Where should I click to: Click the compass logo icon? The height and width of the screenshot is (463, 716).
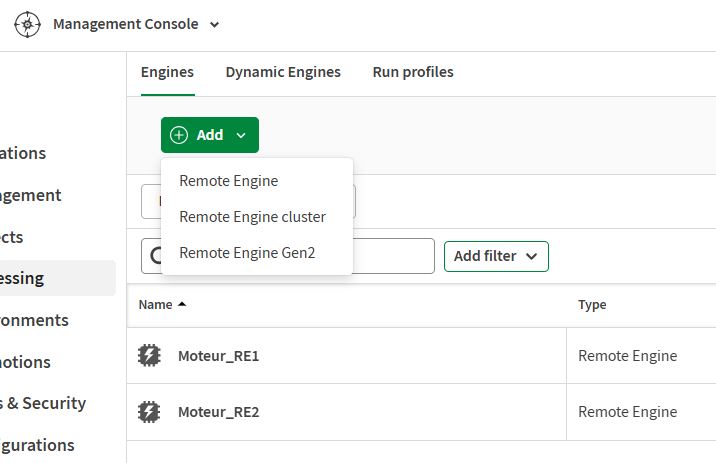point(28,24)
